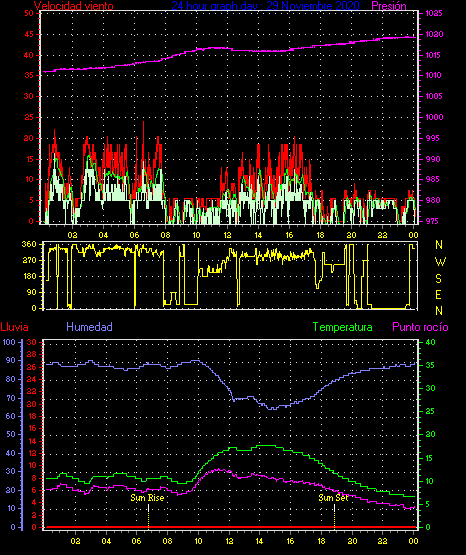The height and width of the screenshot is (555, 466).
Task: Click pressure axis value 1010
Action: tap(433, 75)
